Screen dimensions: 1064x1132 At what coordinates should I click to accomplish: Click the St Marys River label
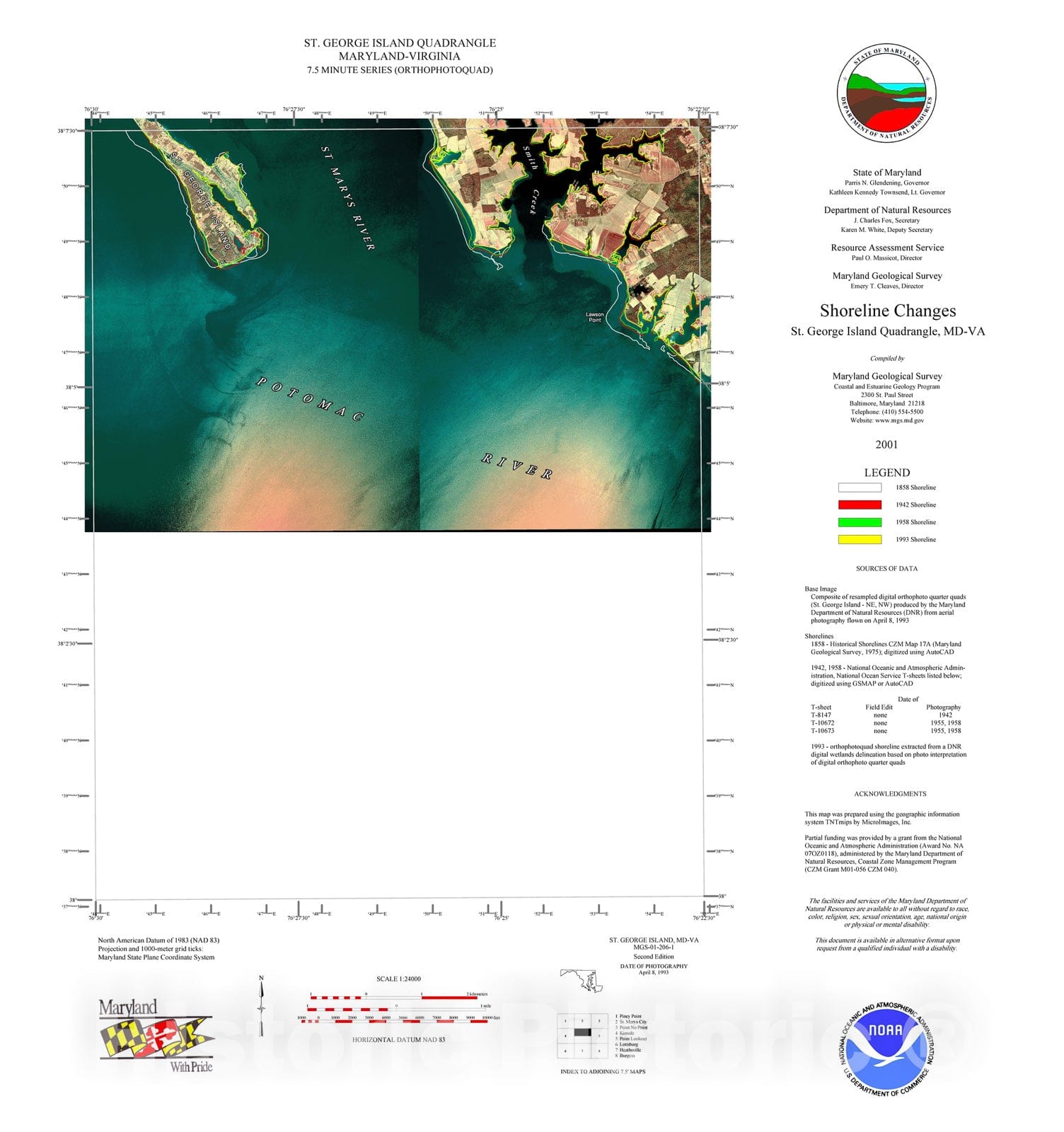(x=347, y=198)
